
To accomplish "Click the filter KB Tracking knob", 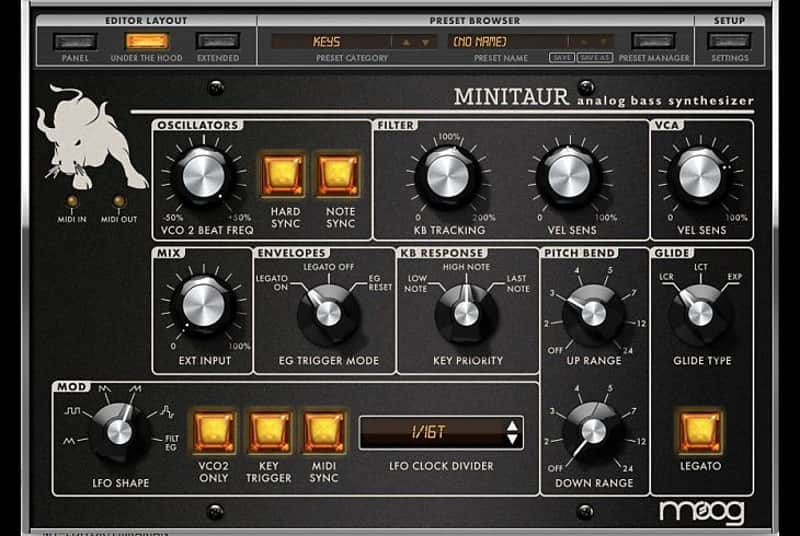I will tap(447, 176).
